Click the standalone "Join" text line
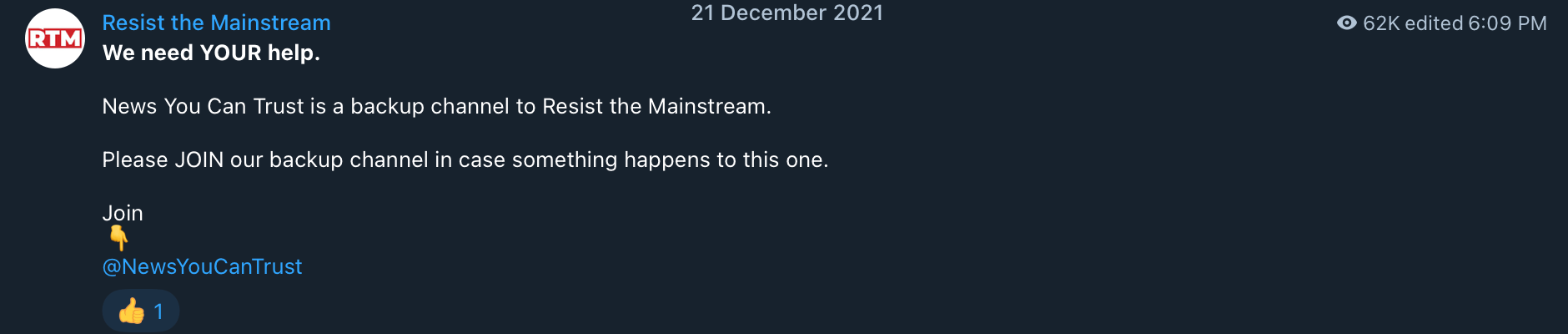Viewport: 1568px width, 334px height. click(123, 213)
